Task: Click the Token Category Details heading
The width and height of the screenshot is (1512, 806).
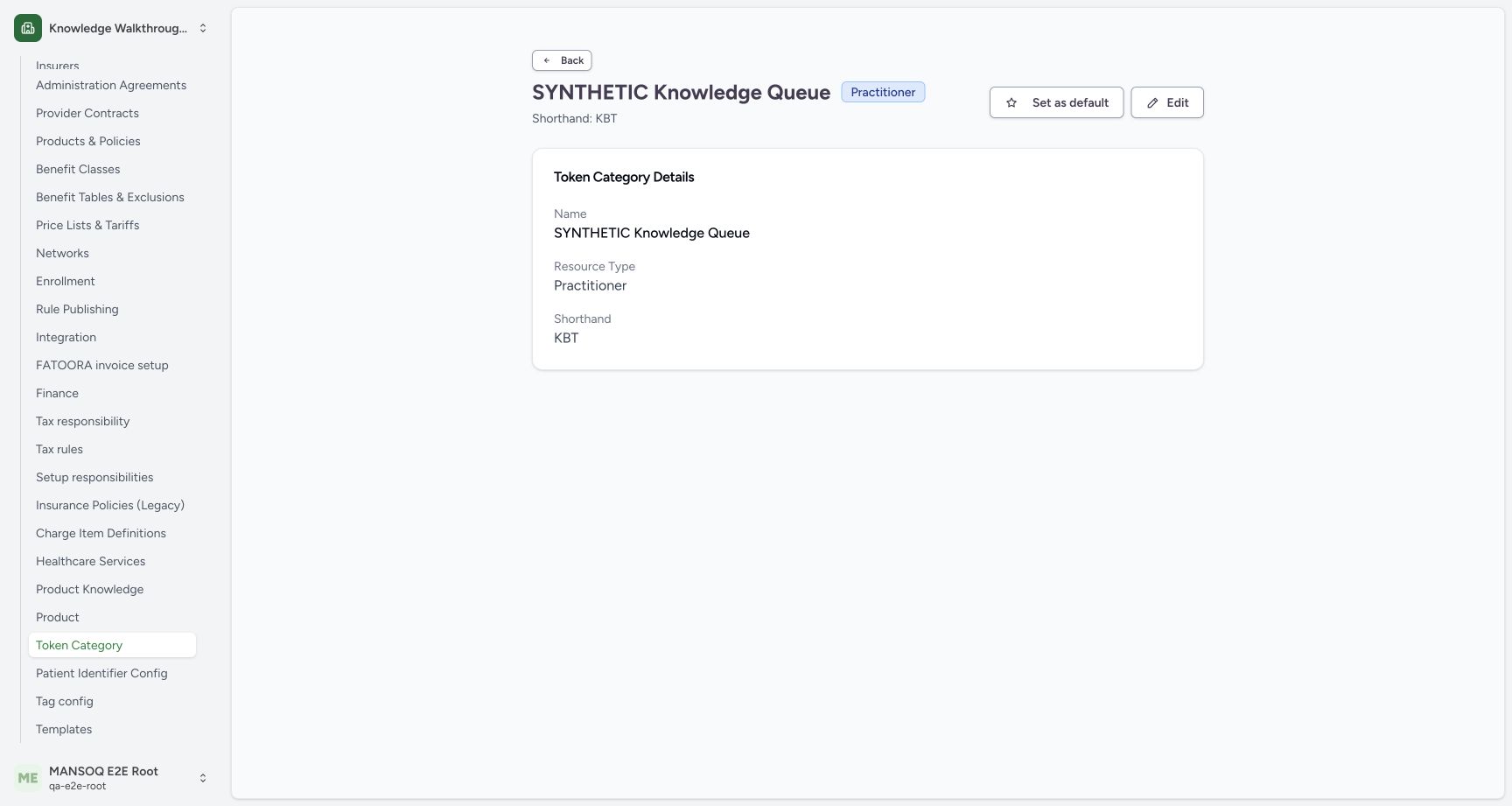Action: click(x=624, y=177)
